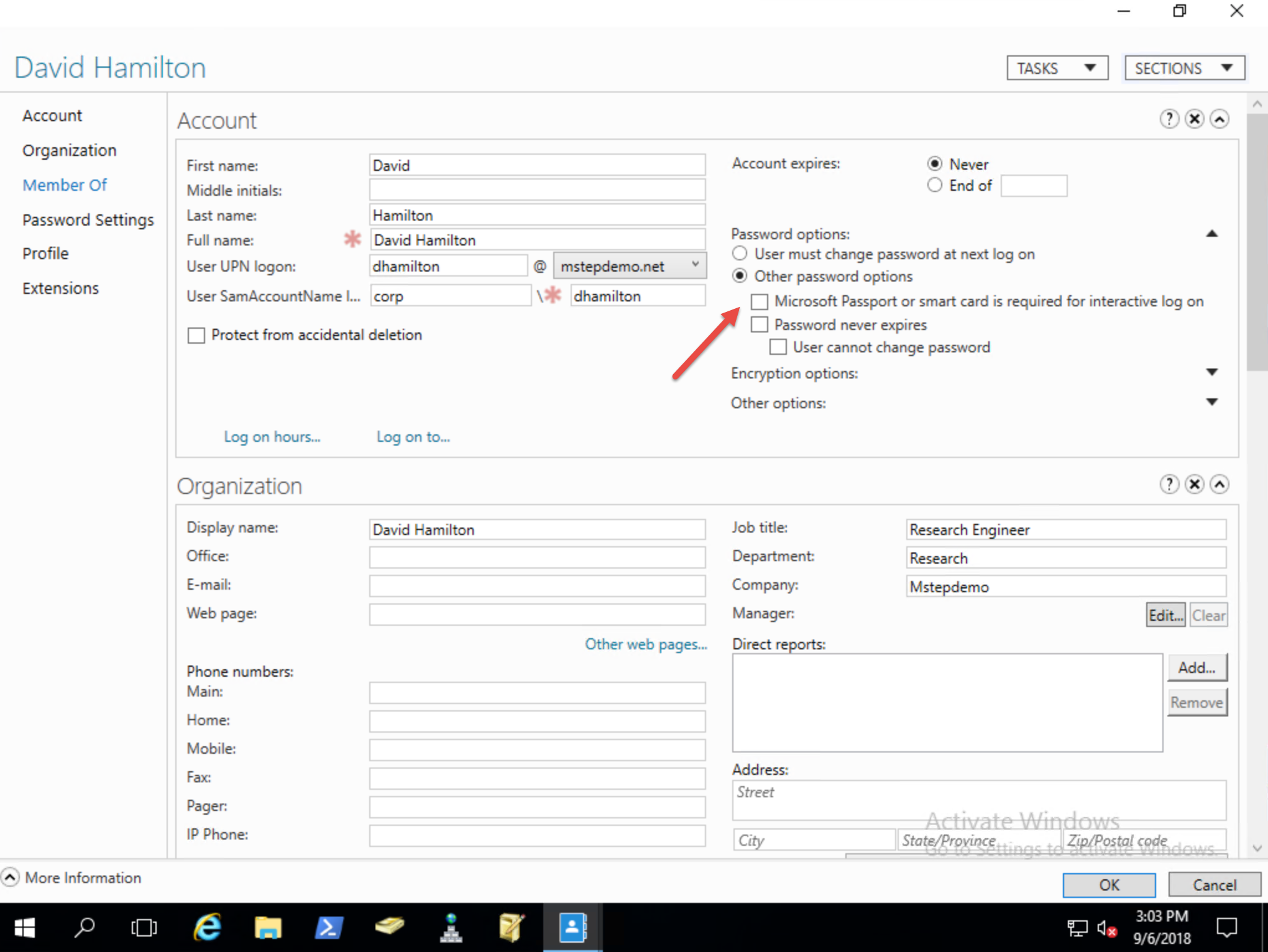Click the E-mail input field
This screenshot has height=952, width=1268.
coord(537,585)
